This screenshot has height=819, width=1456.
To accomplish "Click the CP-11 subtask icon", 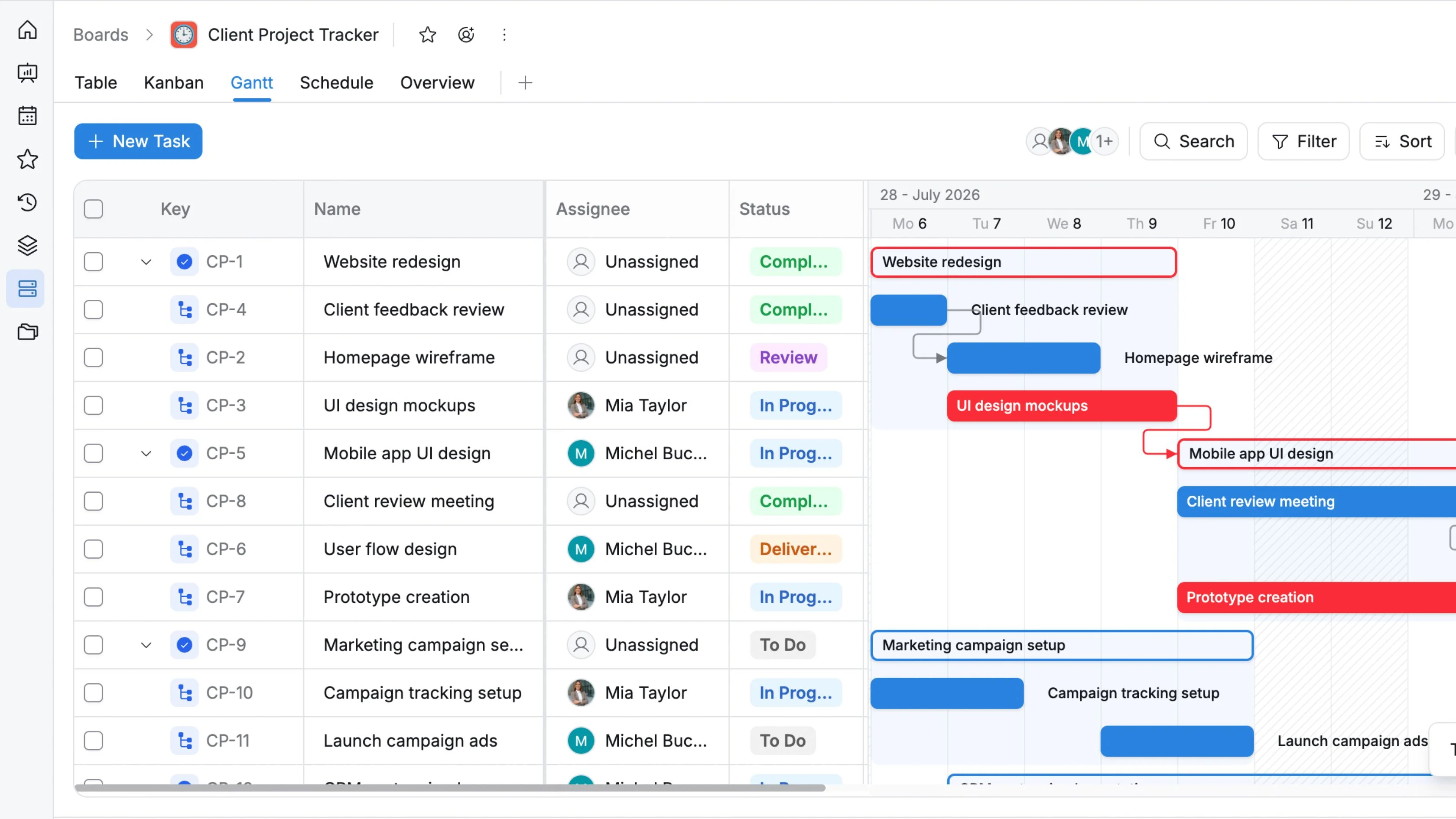I will 184,741.
